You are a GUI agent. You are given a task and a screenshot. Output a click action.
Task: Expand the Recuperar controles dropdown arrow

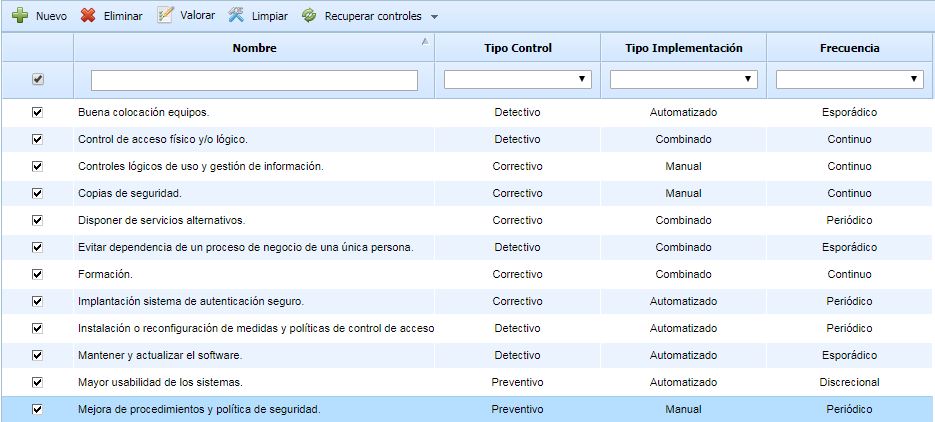[x=434, y=17]
